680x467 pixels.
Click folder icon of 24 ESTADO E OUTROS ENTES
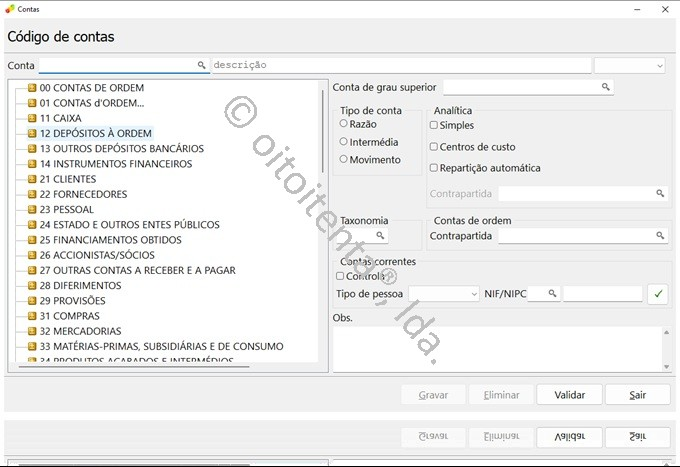pyautogui.click(x=32, y=224)
